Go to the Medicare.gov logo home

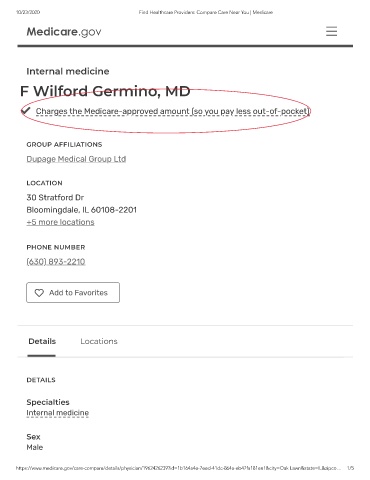[x=64, y=32]
